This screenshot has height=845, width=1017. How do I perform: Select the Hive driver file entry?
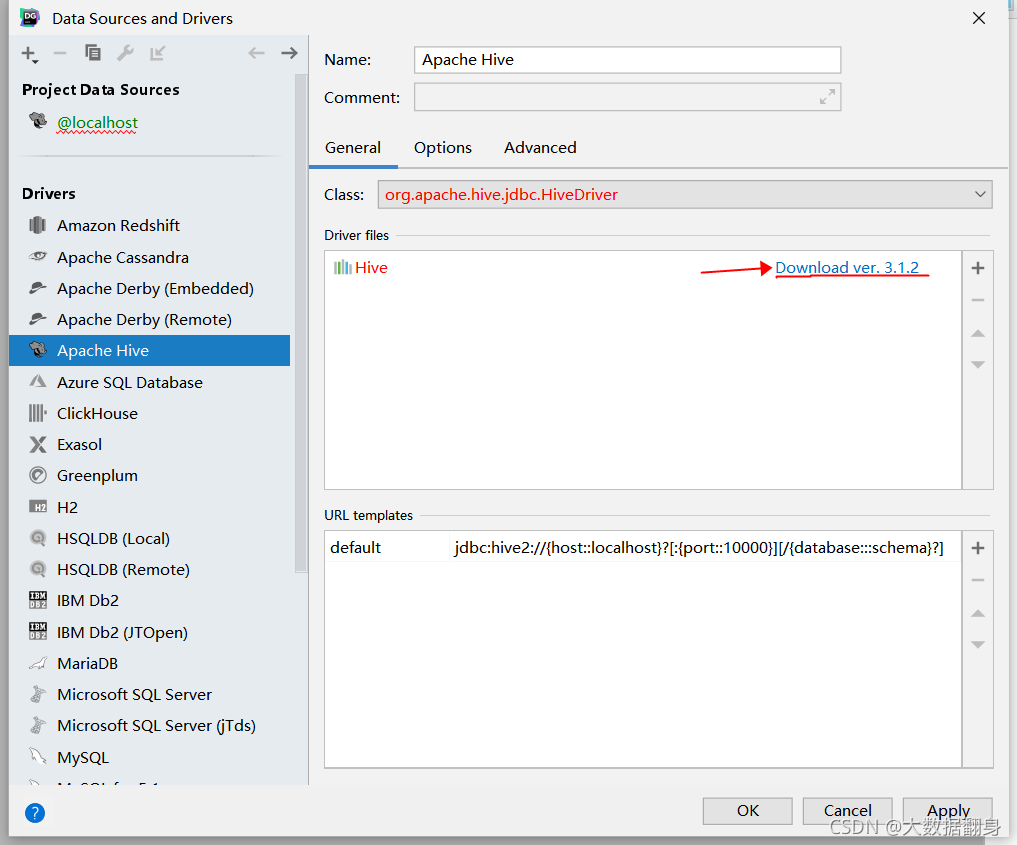click(361, 268)
